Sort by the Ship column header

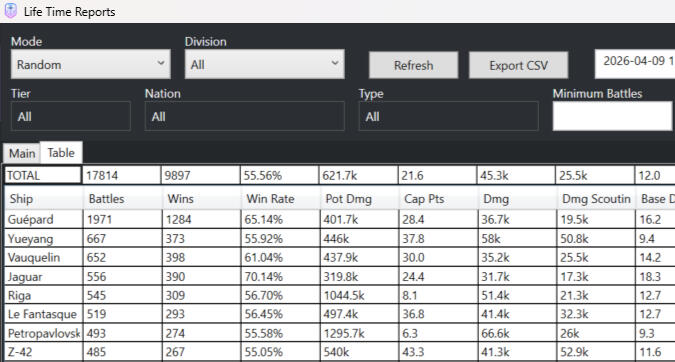pyautogui.click(x=44, y=199)
